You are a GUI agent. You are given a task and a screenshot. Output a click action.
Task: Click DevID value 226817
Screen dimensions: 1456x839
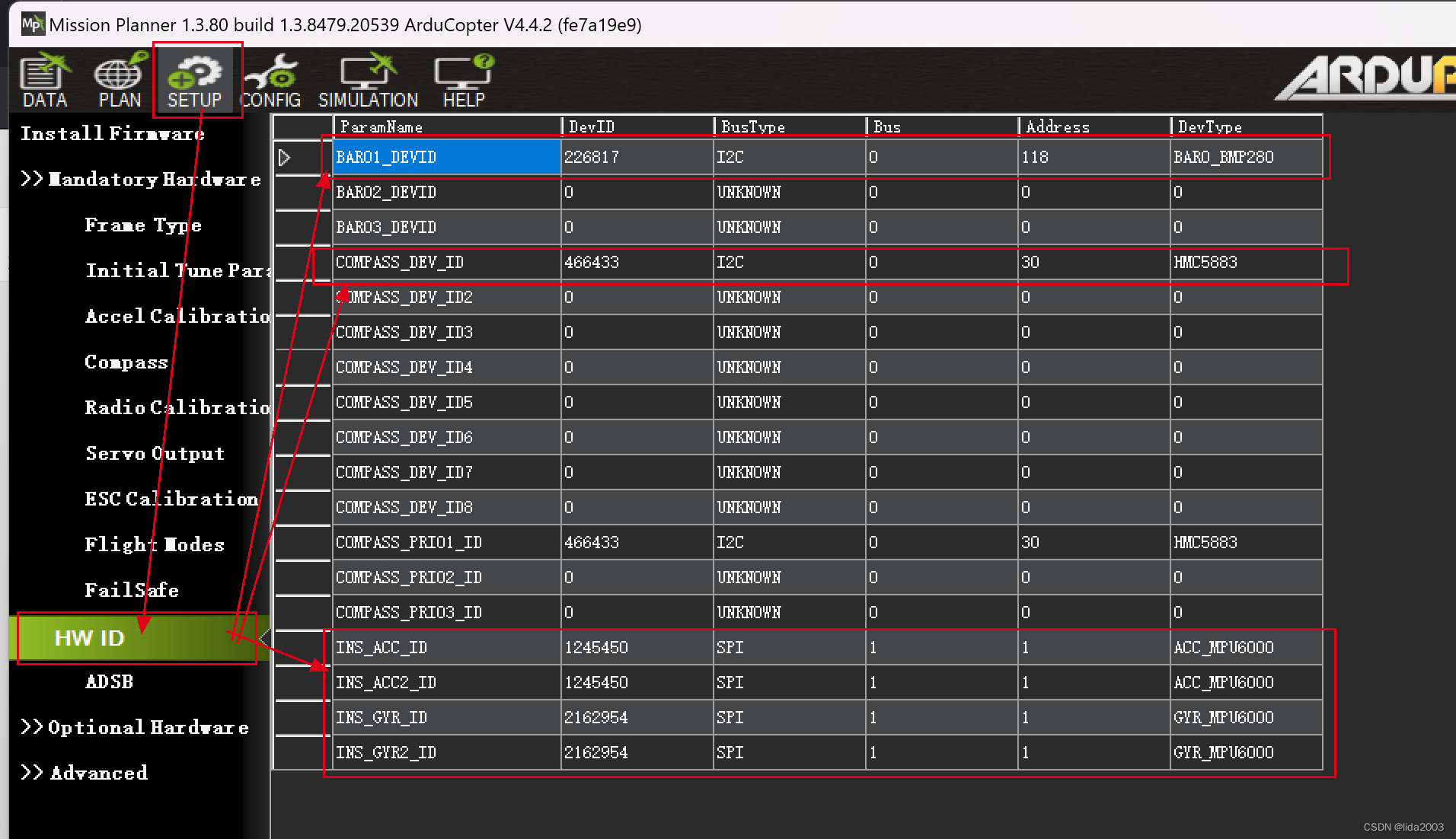tap(637, 158)
